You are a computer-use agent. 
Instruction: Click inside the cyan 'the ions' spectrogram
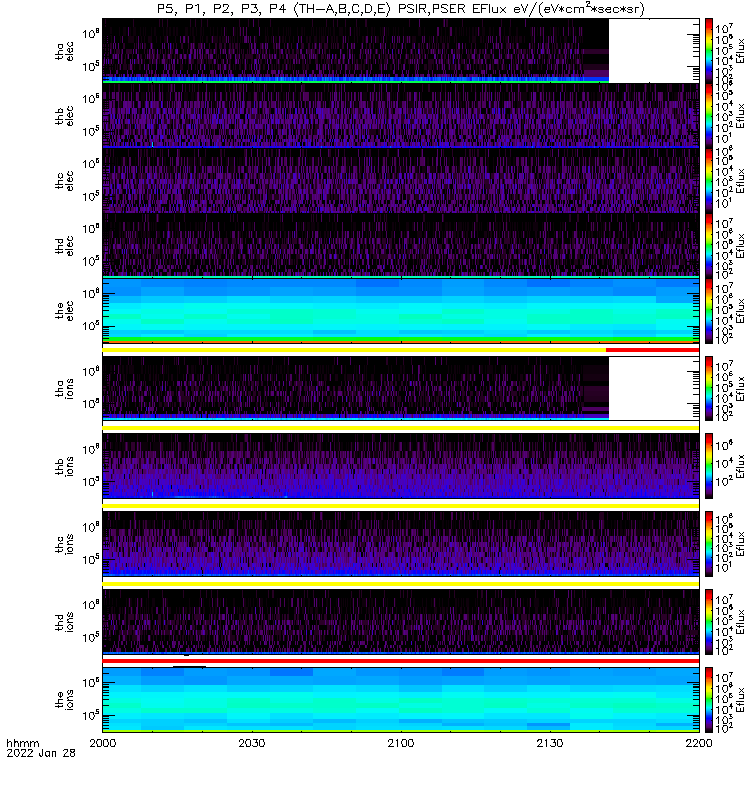point(401,699)
